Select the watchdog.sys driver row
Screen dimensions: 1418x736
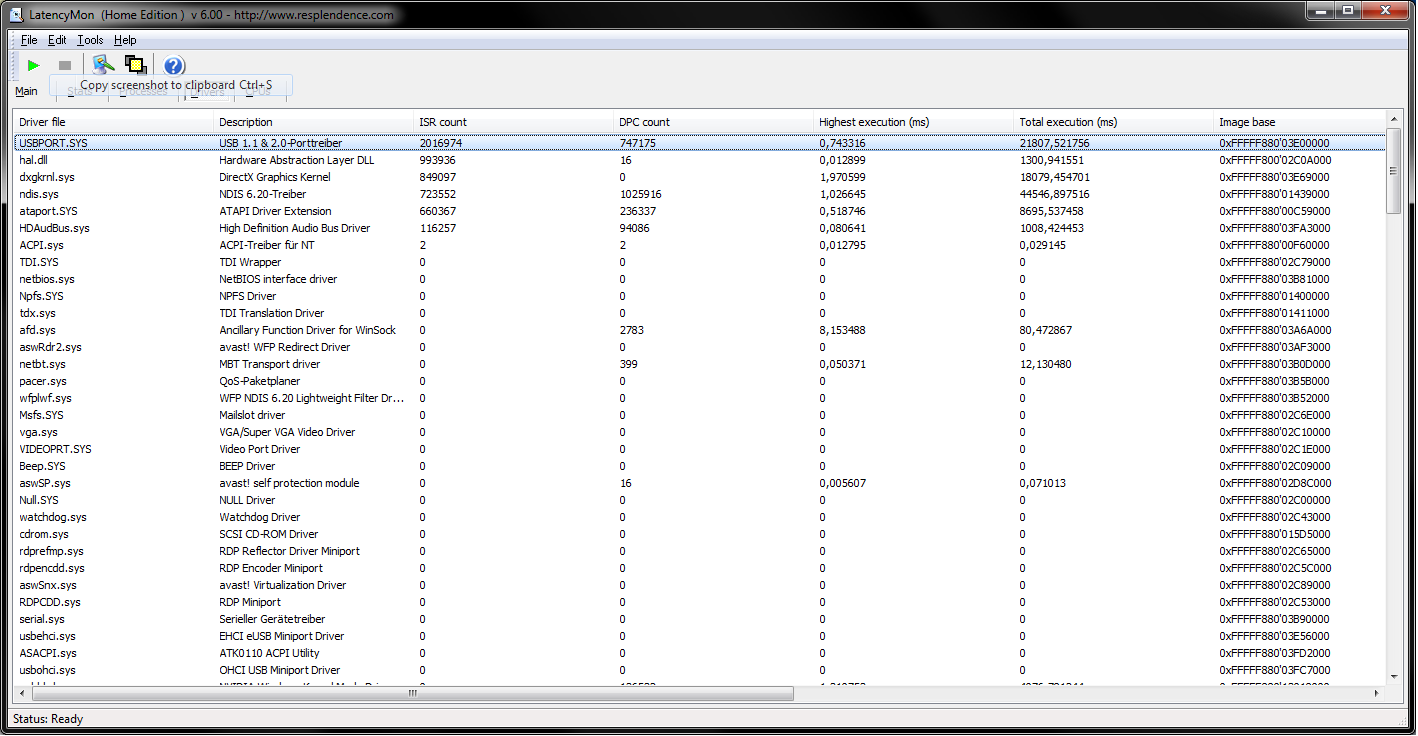coord(700,517)
